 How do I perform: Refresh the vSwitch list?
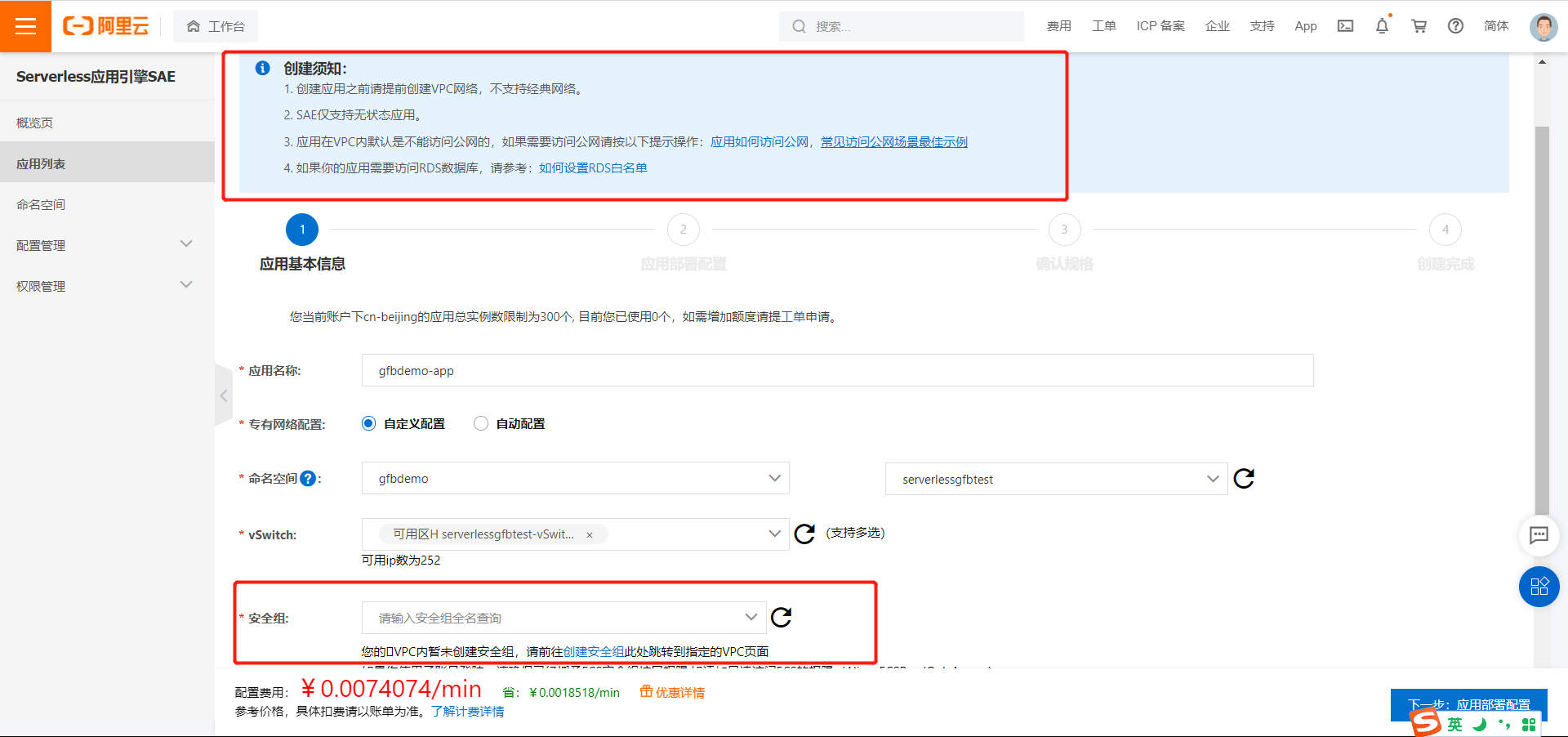click(x=804, y=534)
